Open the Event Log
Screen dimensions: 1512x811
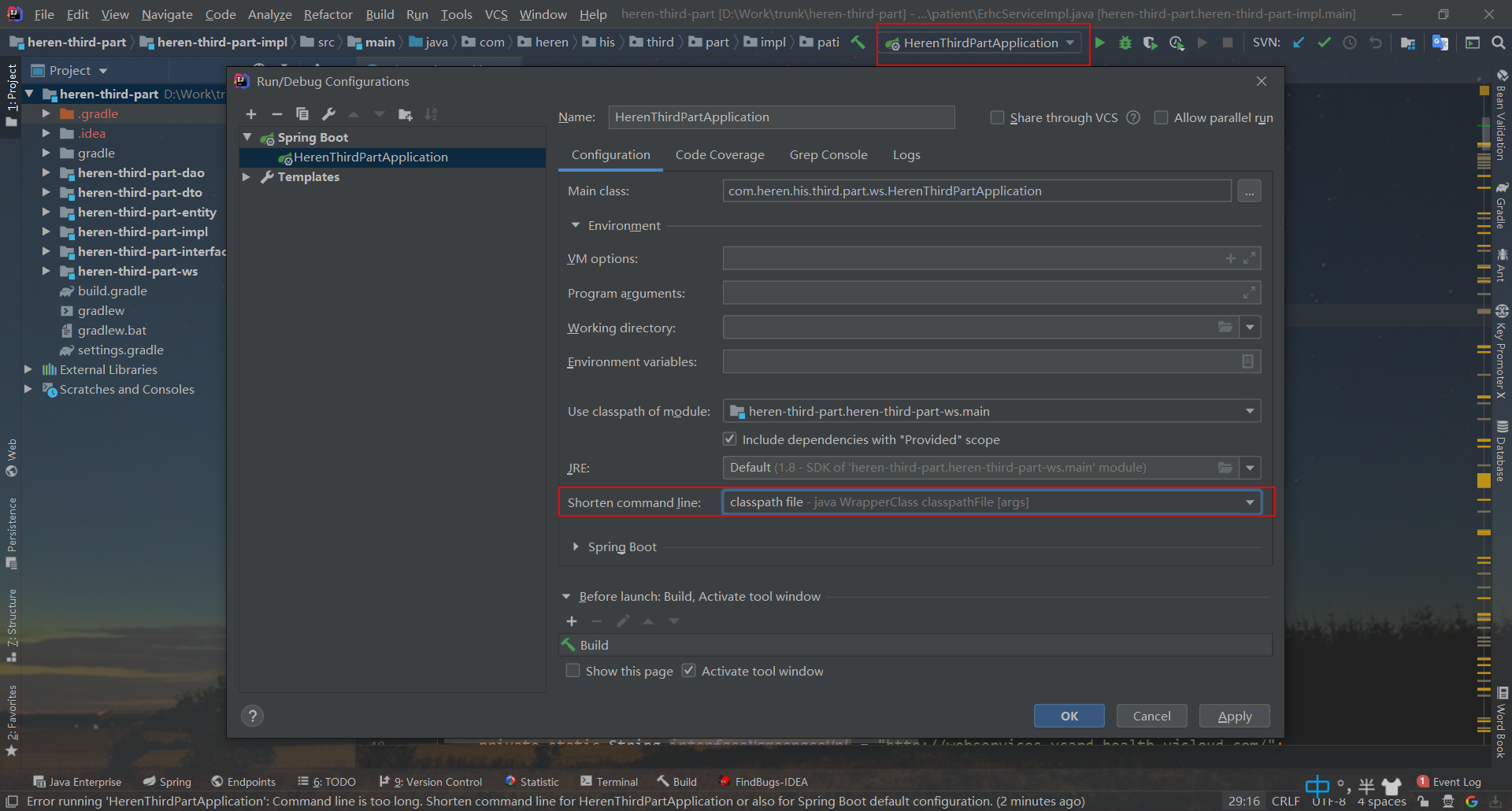coord(1449,781)
